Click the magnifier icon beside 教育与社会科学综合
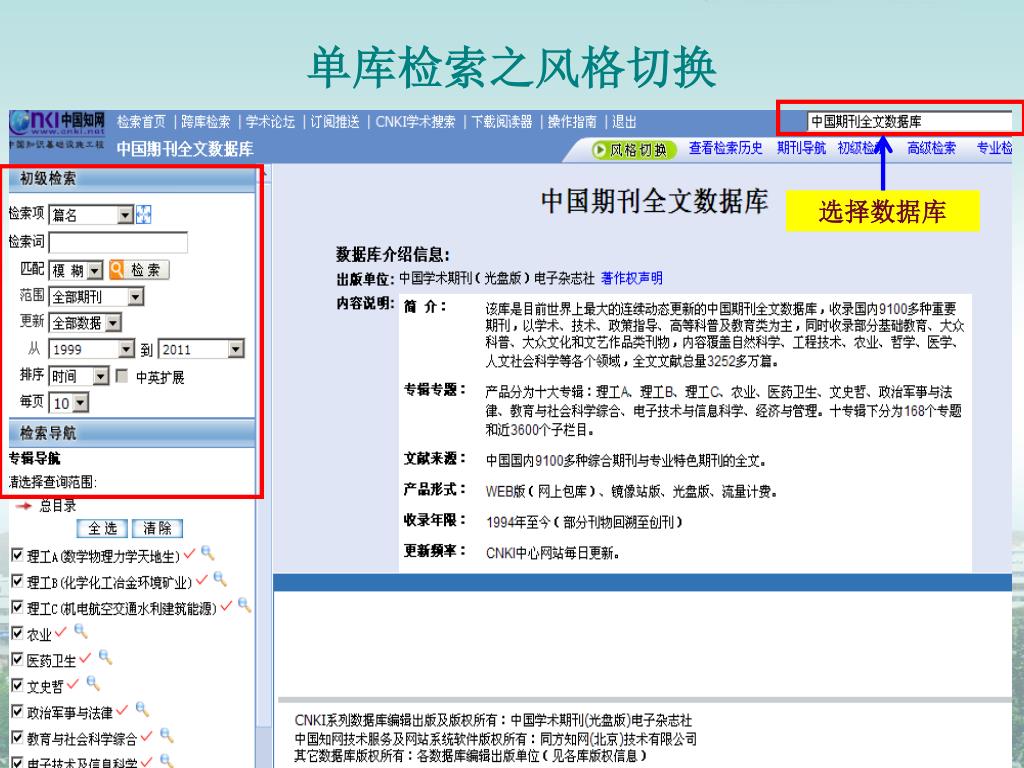The image size is (1024, 768). [x=167, y=735]
